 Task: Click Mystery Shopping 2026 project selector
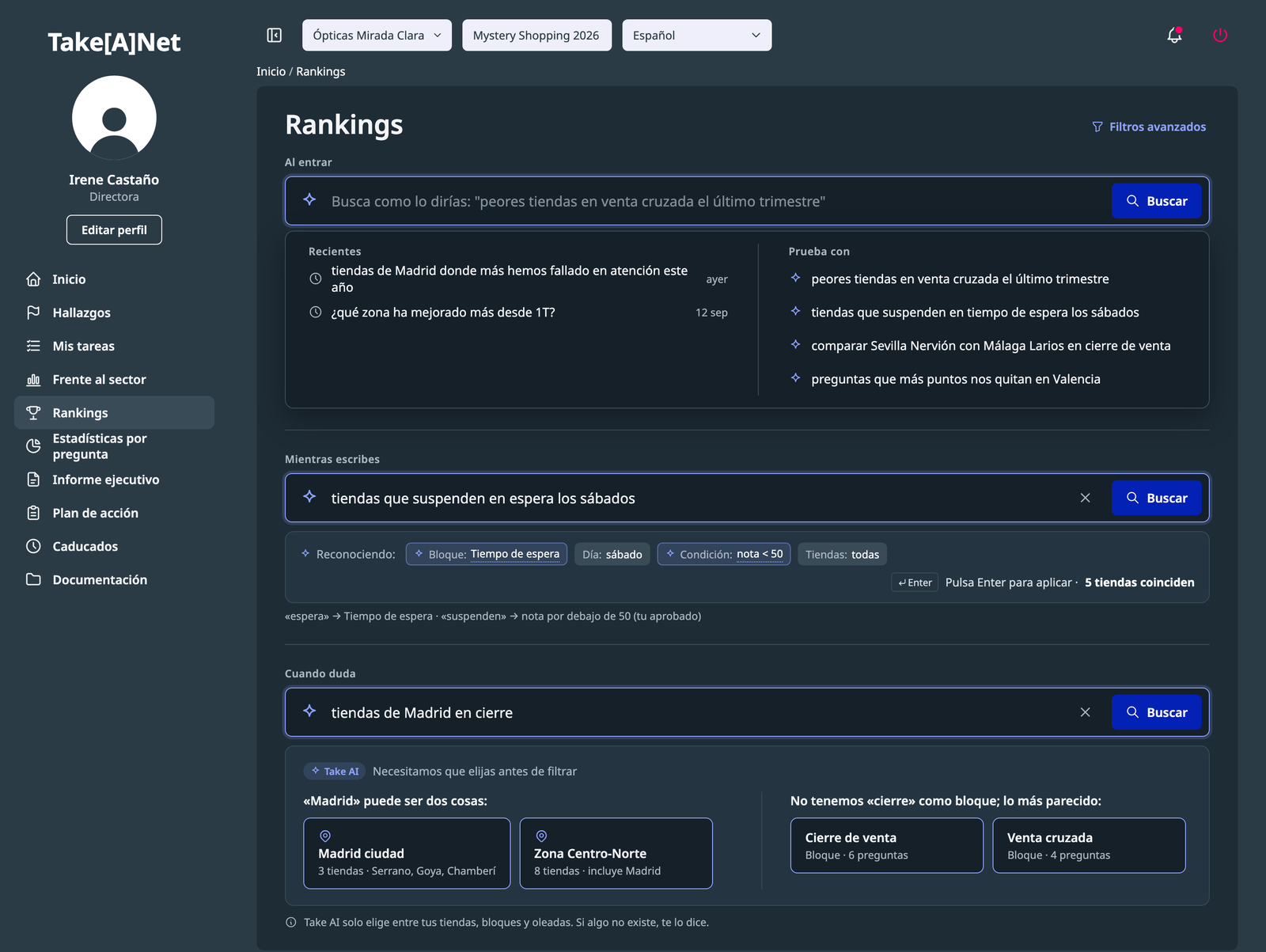[536, 35]
